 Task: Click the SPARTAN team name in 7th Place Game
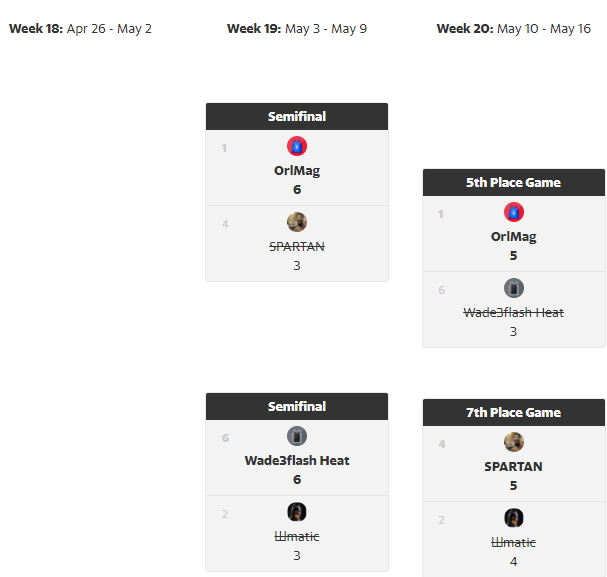[x=514, y=466]
